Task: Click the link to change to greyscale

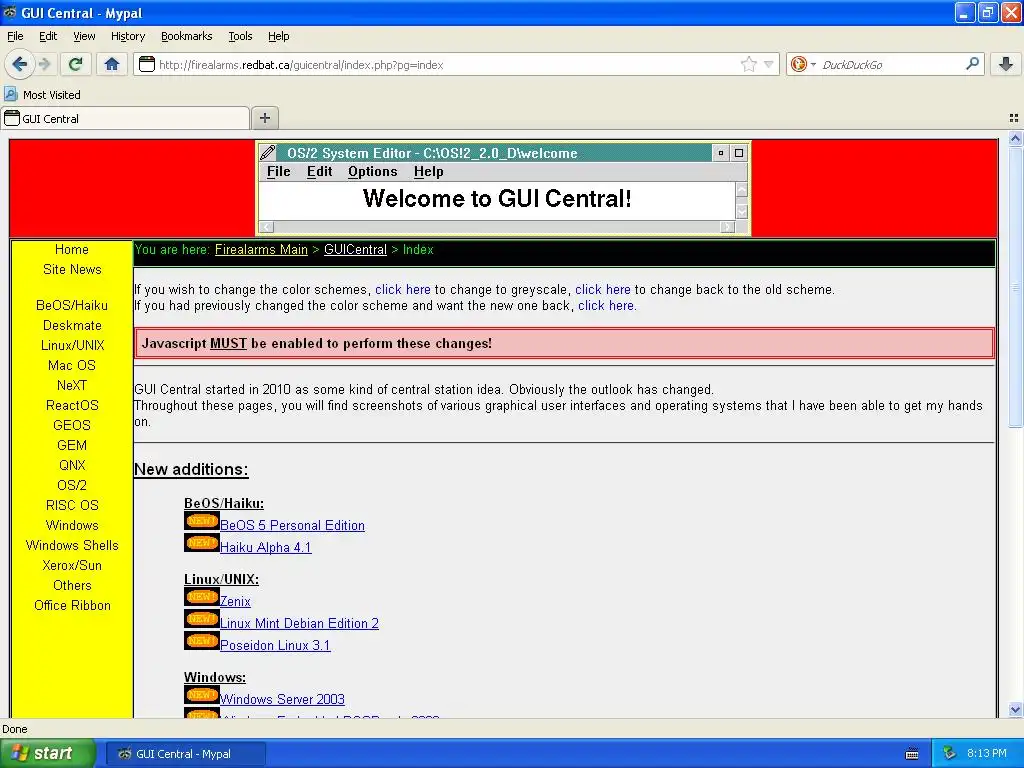Action: (402, 289)
